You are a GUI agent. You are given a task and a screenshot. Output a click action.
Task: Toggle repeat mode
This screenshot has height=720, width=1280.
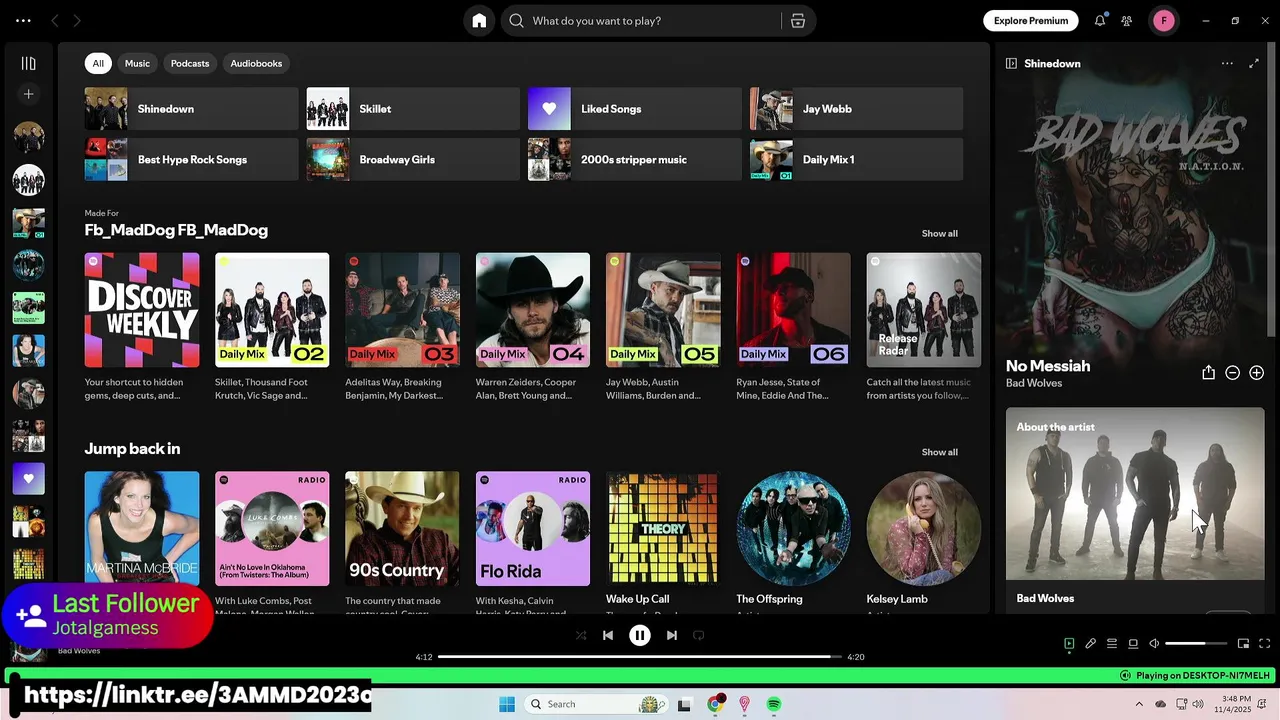699,635
